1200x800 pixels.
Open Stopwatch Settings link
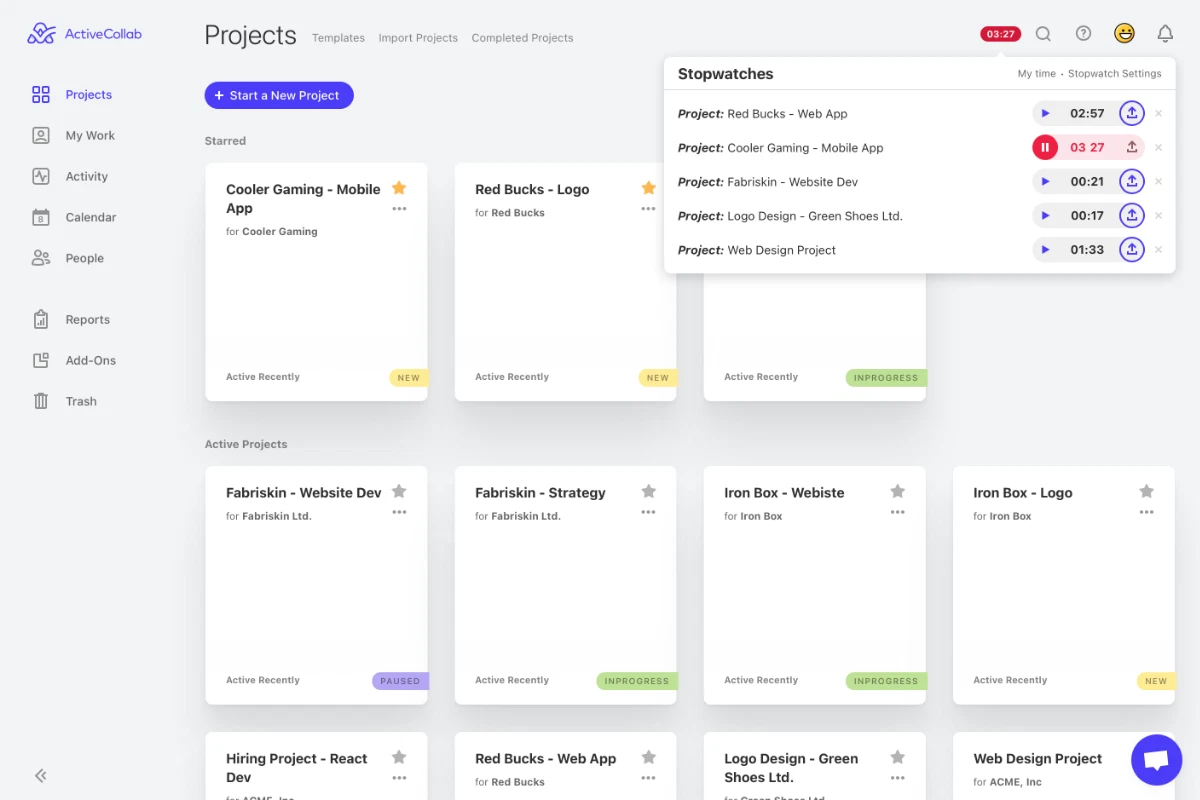pyautogui.click(x=1114, y=73)
